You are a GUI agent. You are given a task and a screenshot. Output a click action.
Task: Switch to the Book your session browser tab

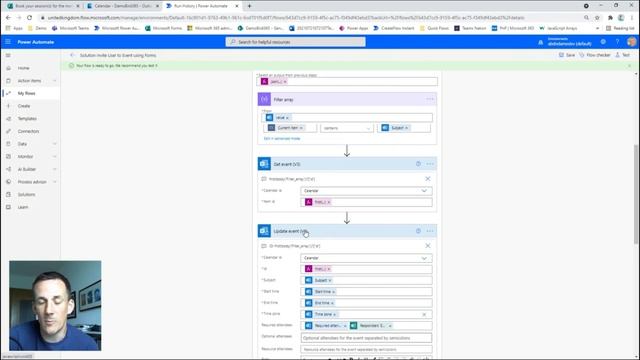pos(43,6)
